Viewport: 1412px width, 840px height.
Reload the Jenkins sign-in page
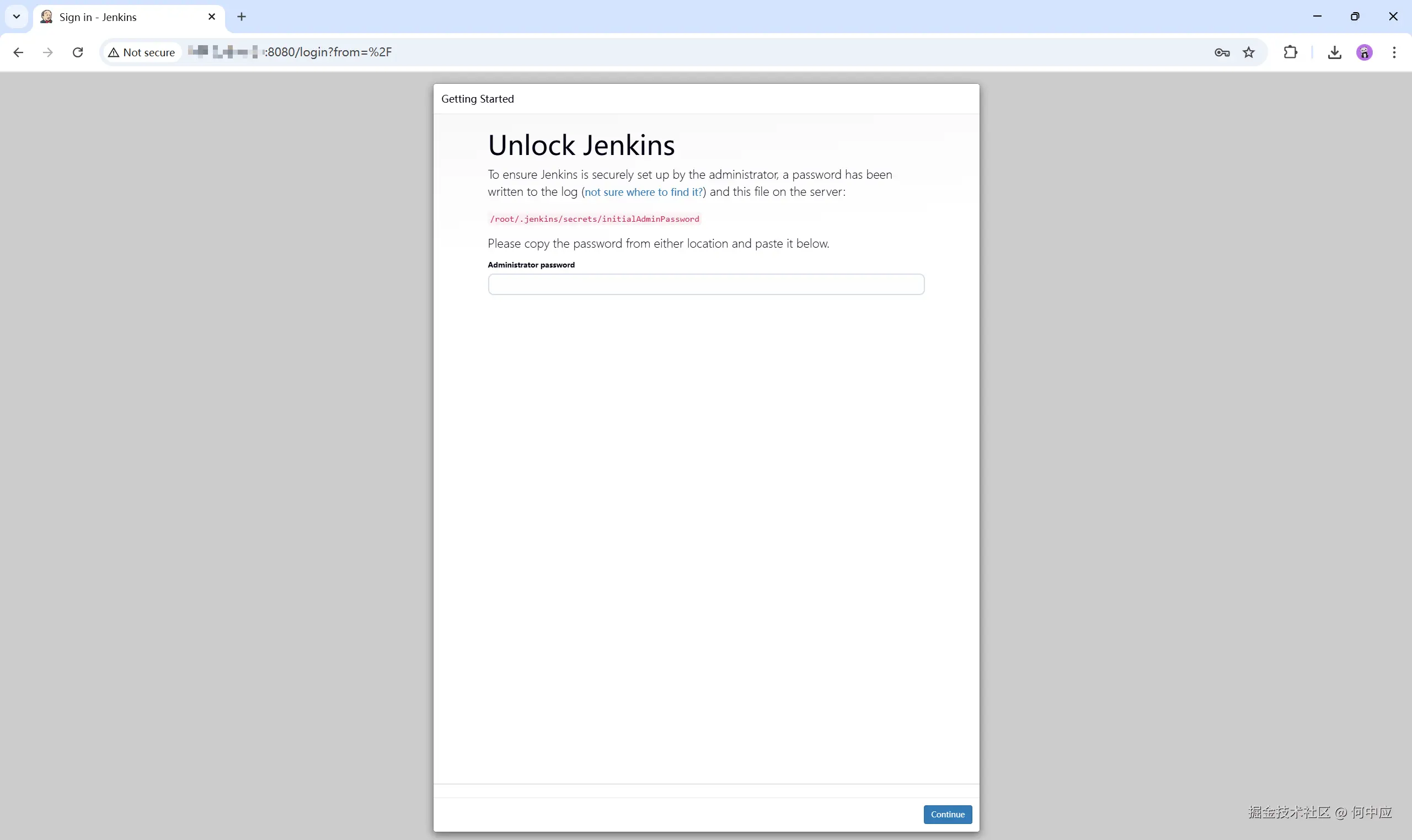(x=78, y=52)
